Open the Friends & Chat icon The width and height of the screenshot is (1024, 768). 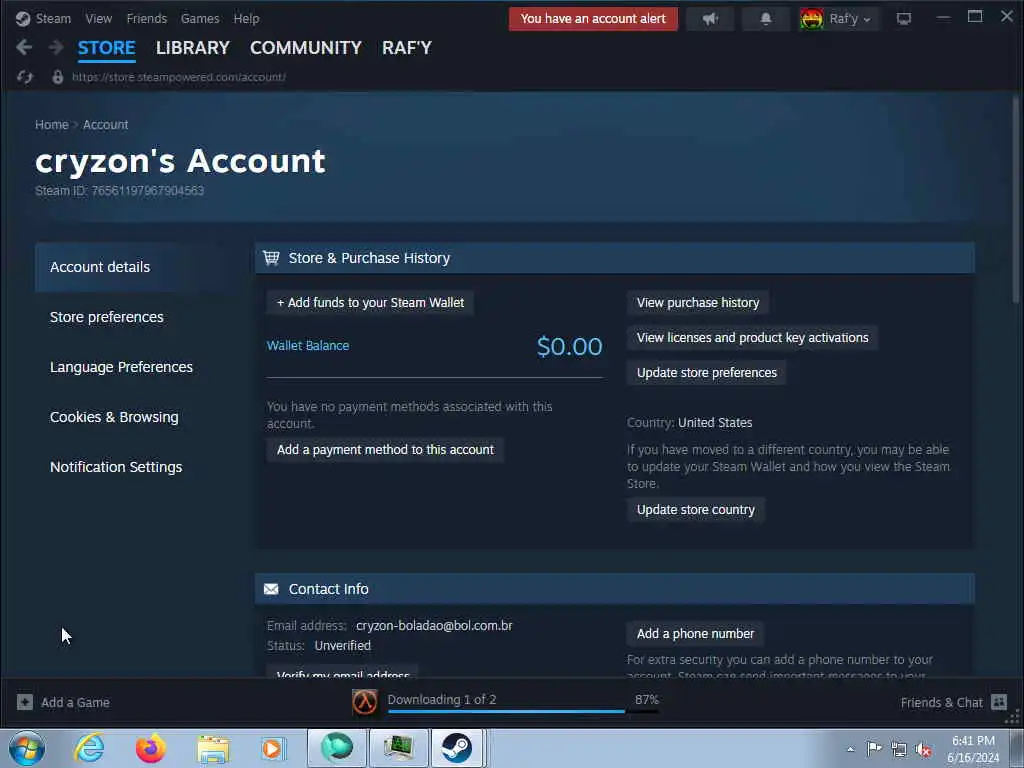pyautogui.click(x=999, y=702)
